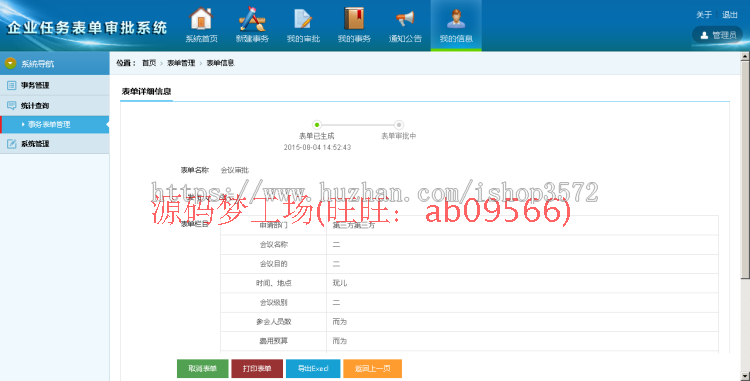The image size is (750, 381).
Task: Click 首页 in the breadcrumb
Action: [149, 63]
